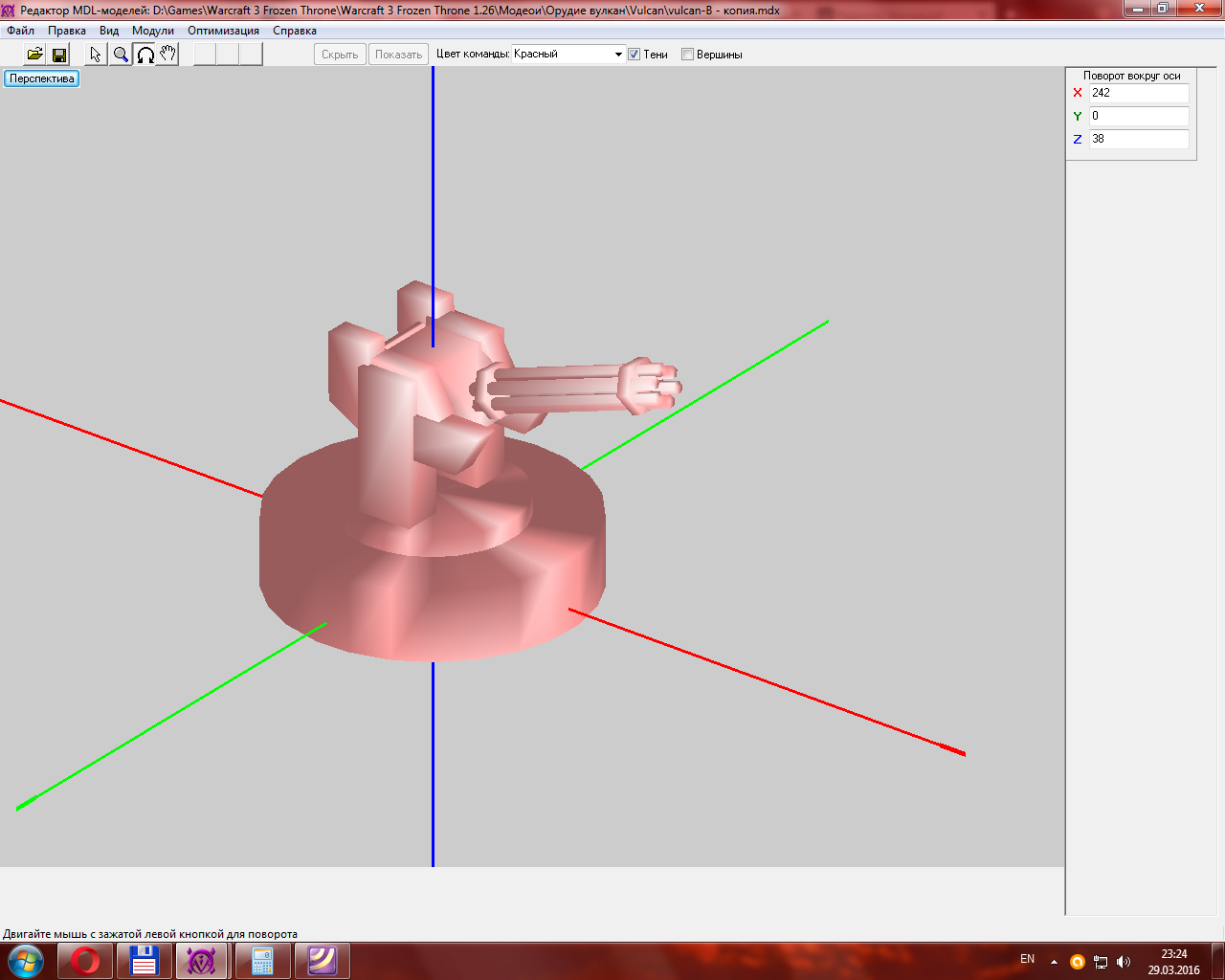The width and height of the screenshot is (1225, 980).
Task: Activate the magnifier zoom tool
Action: pos(121,55)
